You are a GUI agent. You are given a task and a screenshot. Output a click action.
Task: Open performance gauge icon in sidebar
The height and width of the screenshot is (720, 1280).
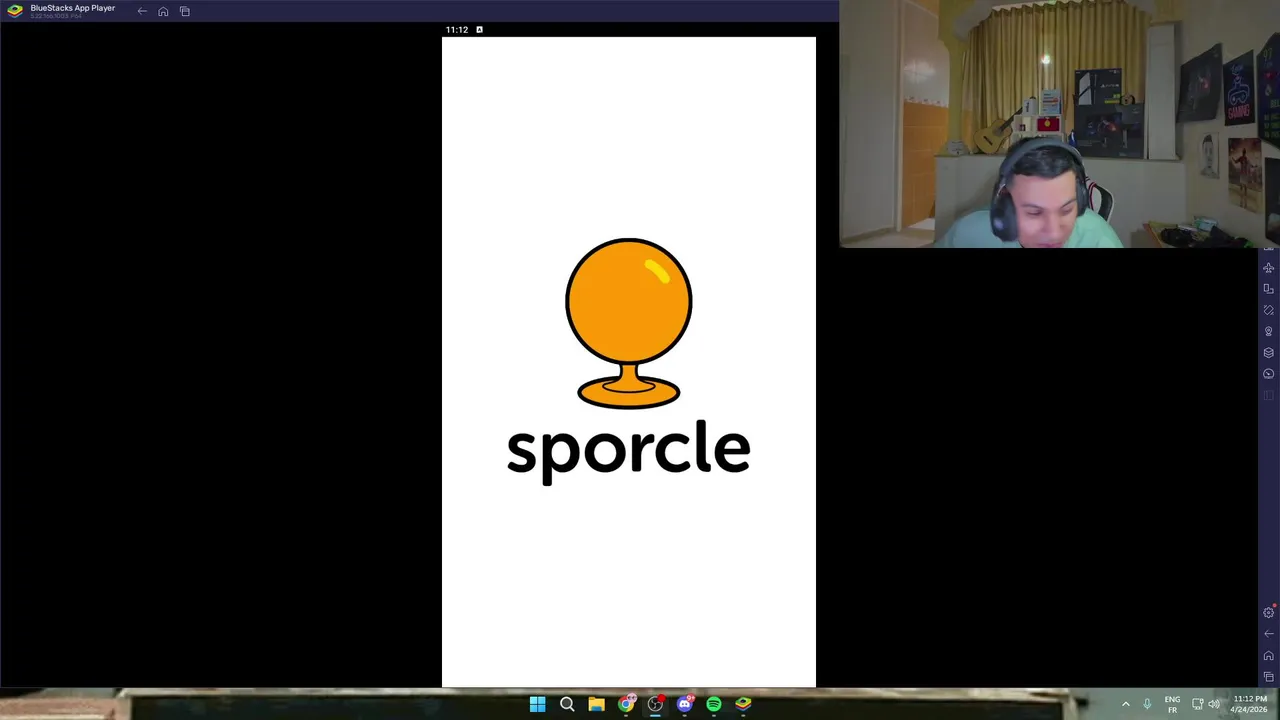click(1268, 373)
